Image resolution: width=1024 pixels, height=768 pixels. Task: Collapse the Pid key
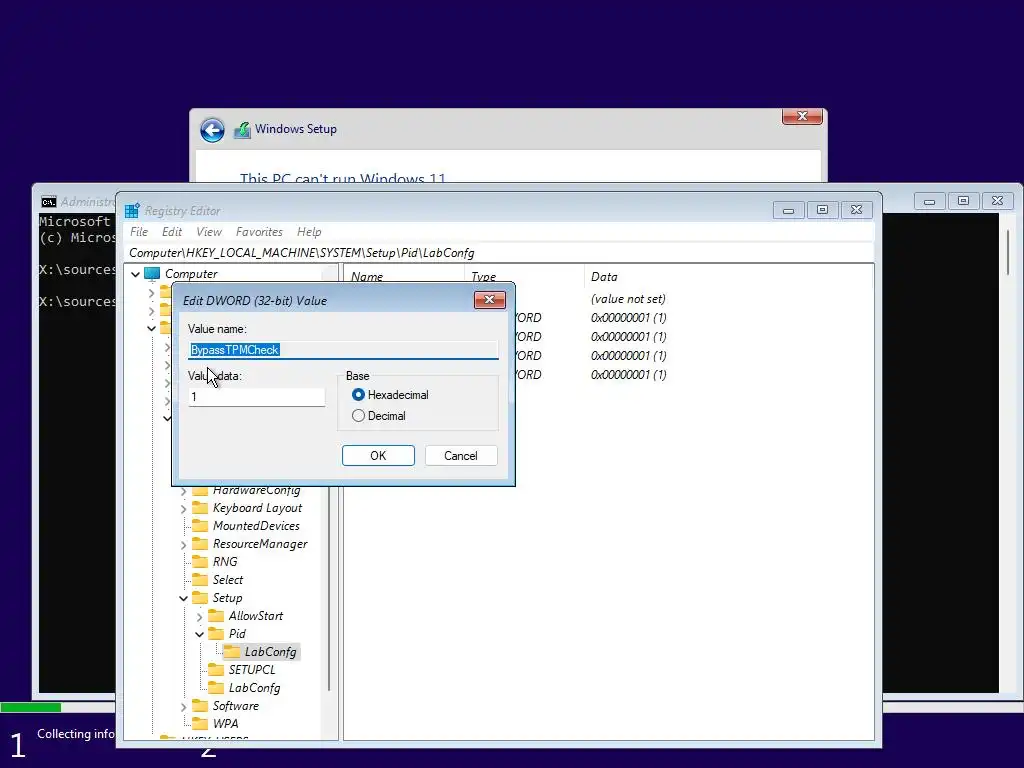pyautogui.click(x=199, y=634)
